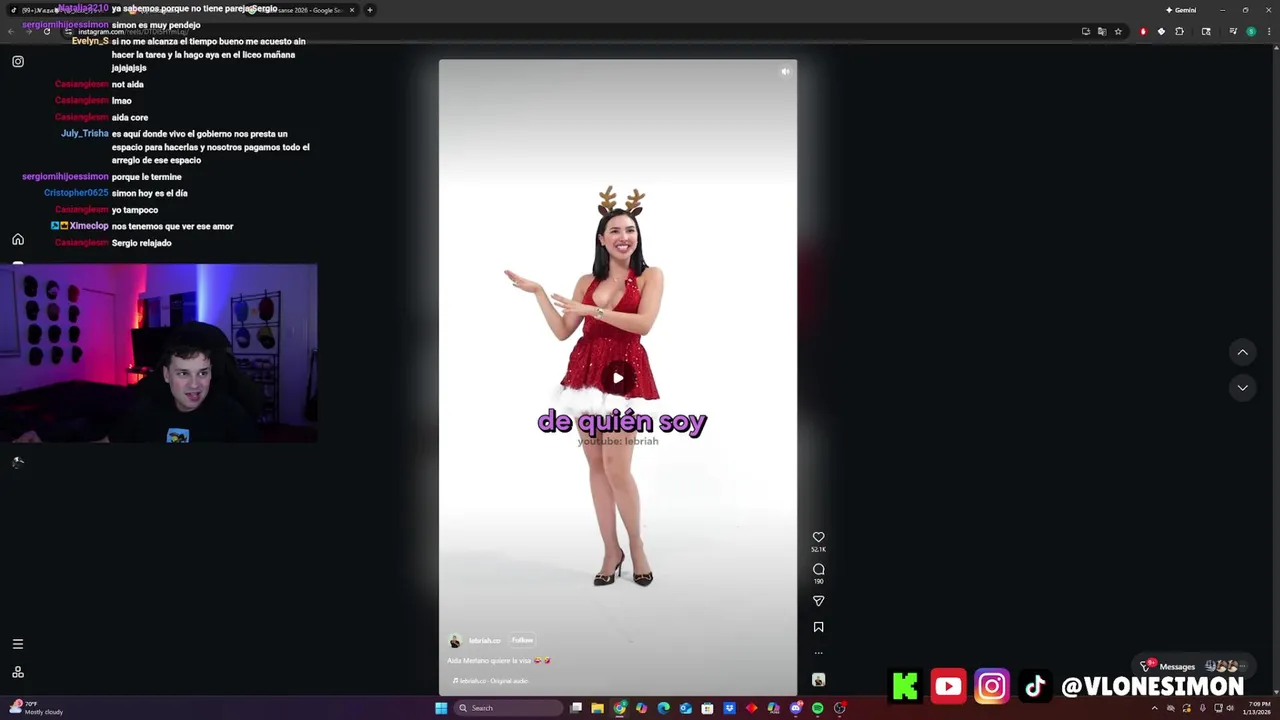Click the reel caption 'Aida Merlano quiere la visa'
This screenshot has width=1280, height=720.
(489, 661)
